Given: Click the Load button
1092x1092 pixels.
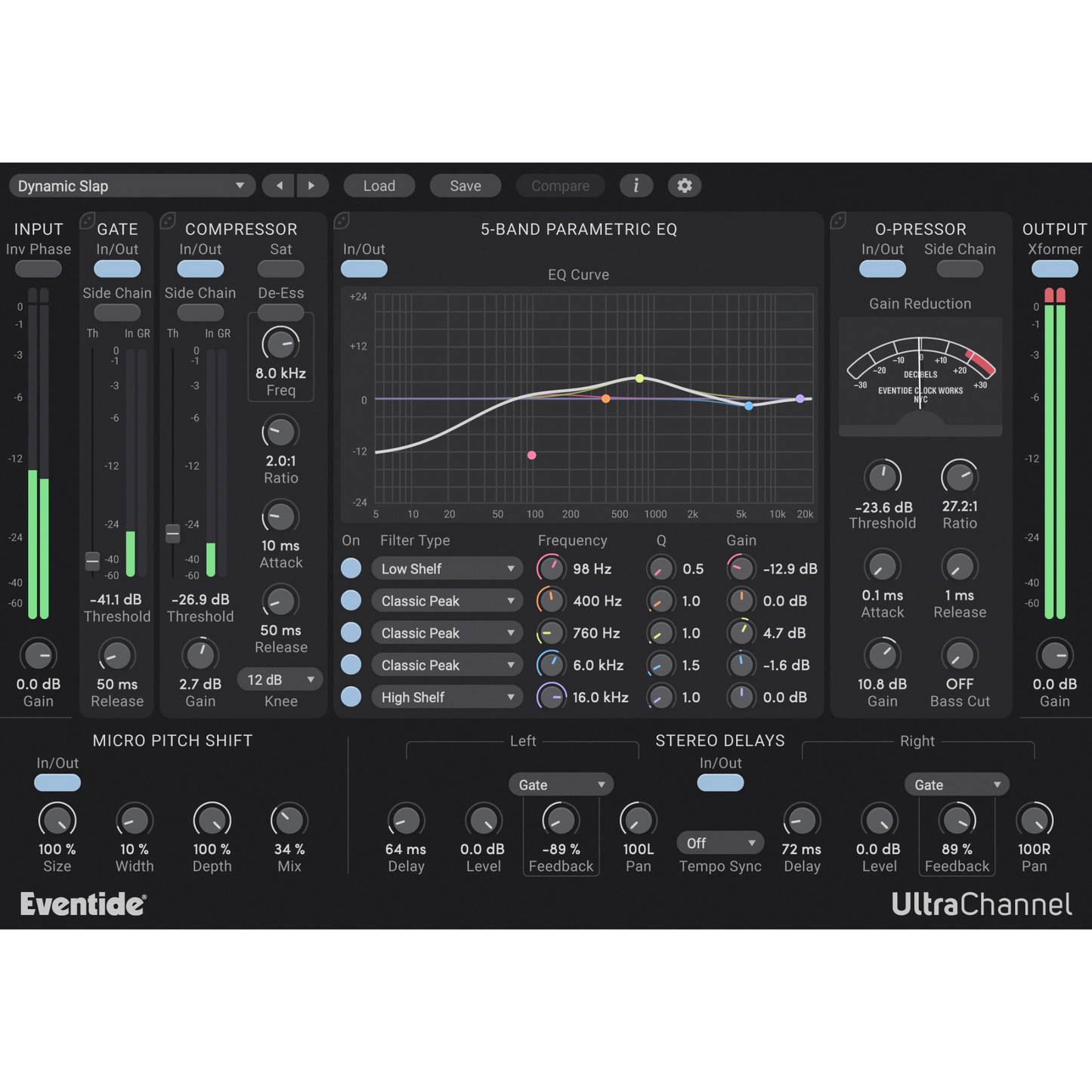Looking at the screenshot, I should pyautogui.click(x=379, y=186).
